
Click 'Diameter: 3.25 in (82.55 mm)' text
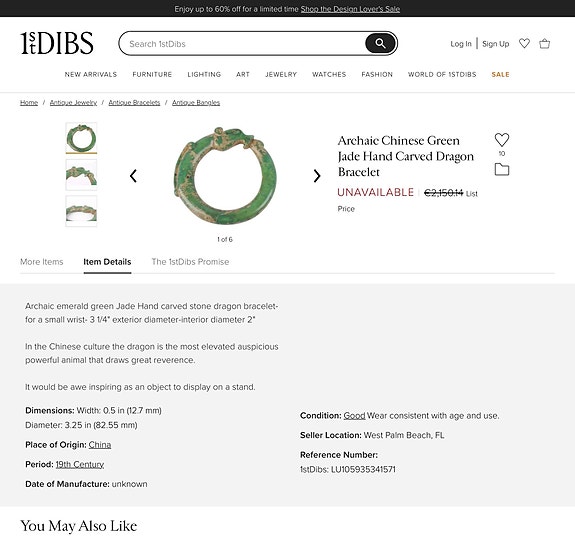[x=81, y=425]
